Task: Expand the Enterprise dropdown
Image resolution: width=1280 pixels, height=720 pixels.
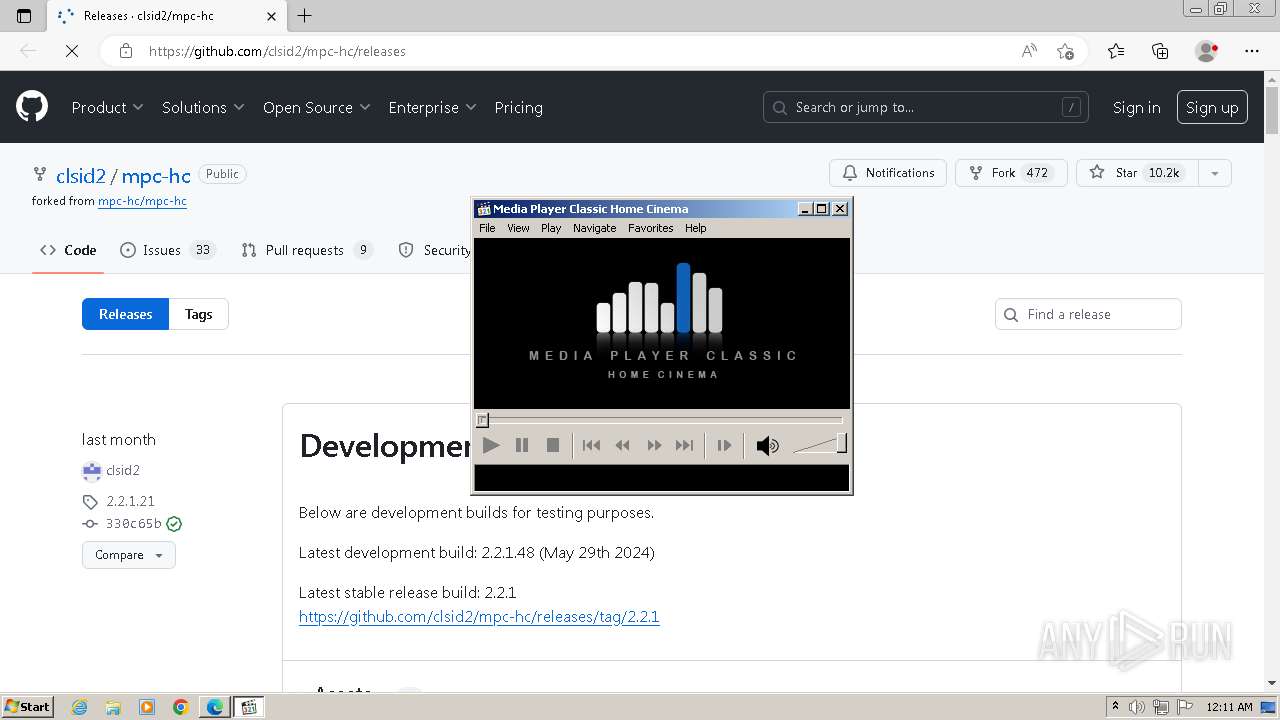Action: coord(432,107)
